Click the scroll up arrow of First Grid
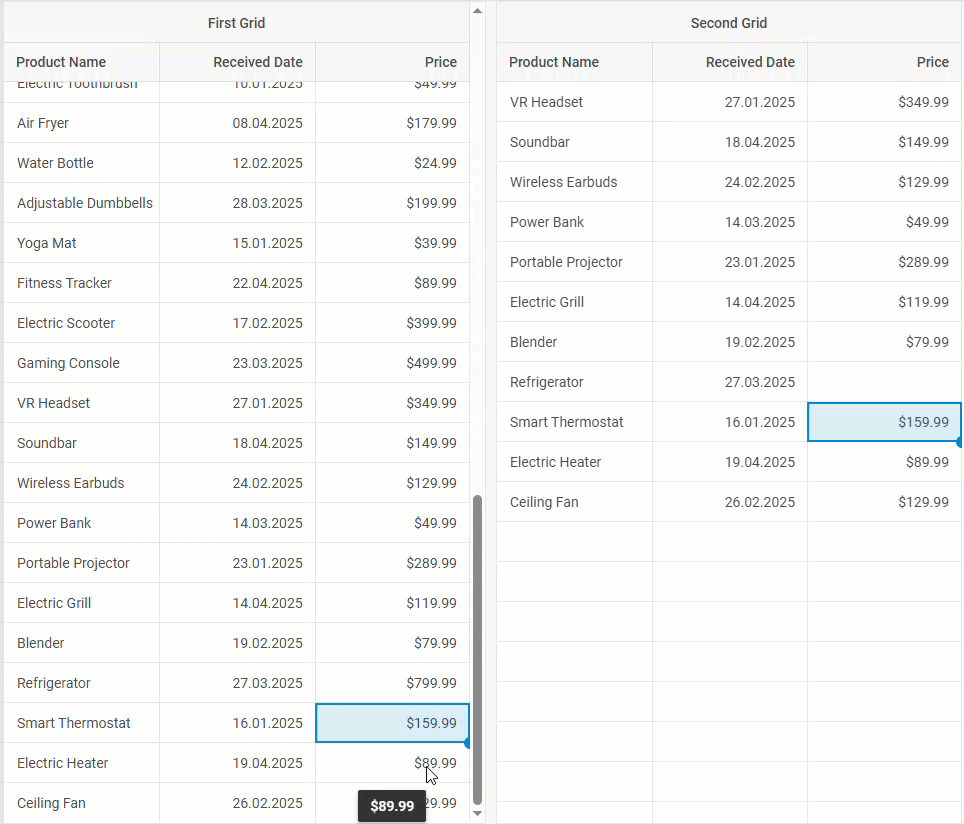The width and height of the screenshot is (964, 824). click(x=477, y=11)
